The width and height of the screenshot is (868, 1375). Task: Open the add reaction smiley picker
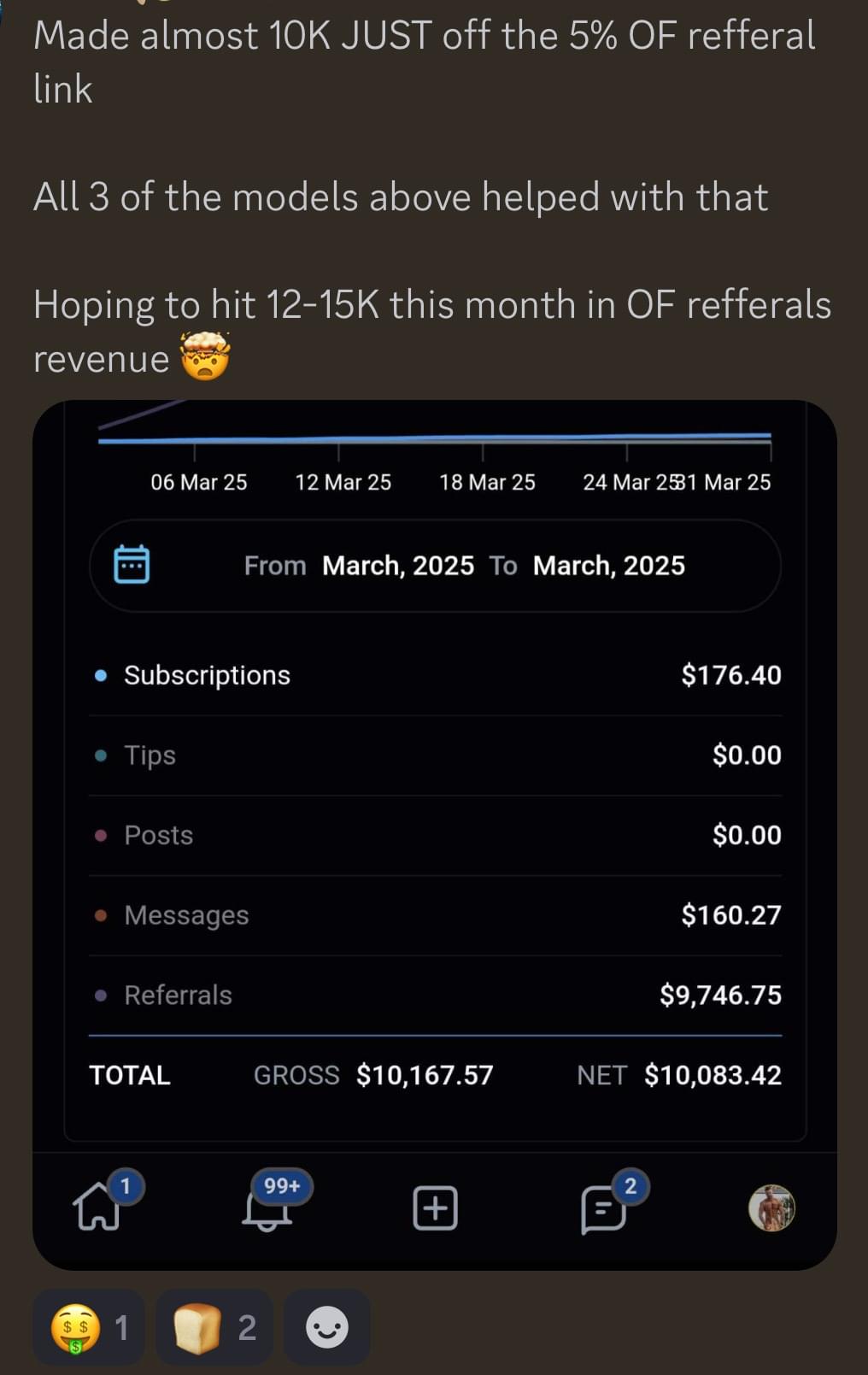pos(327,1327)
